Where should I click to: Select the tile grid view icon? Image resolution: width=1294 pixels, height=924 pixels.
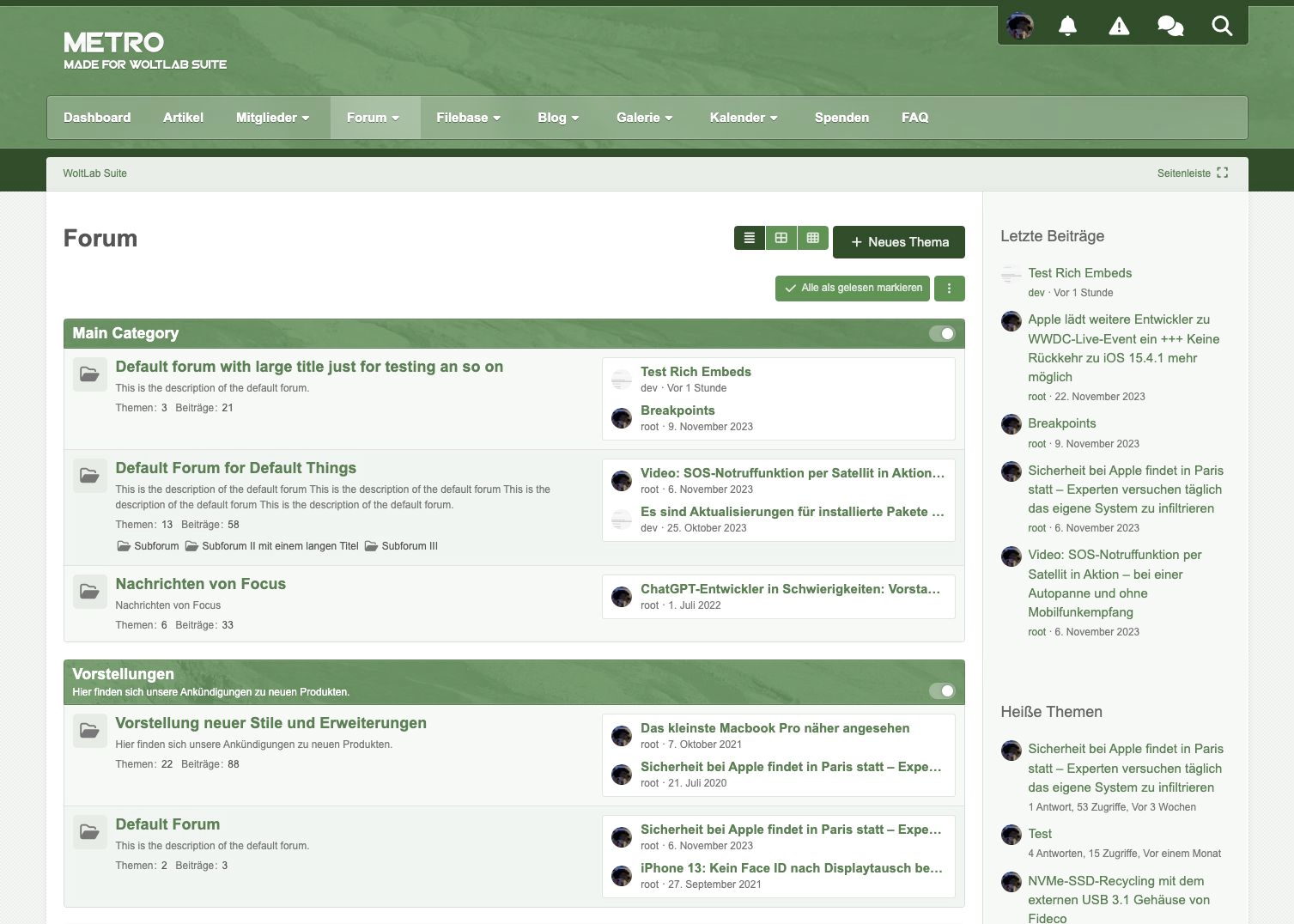(781, 238)
